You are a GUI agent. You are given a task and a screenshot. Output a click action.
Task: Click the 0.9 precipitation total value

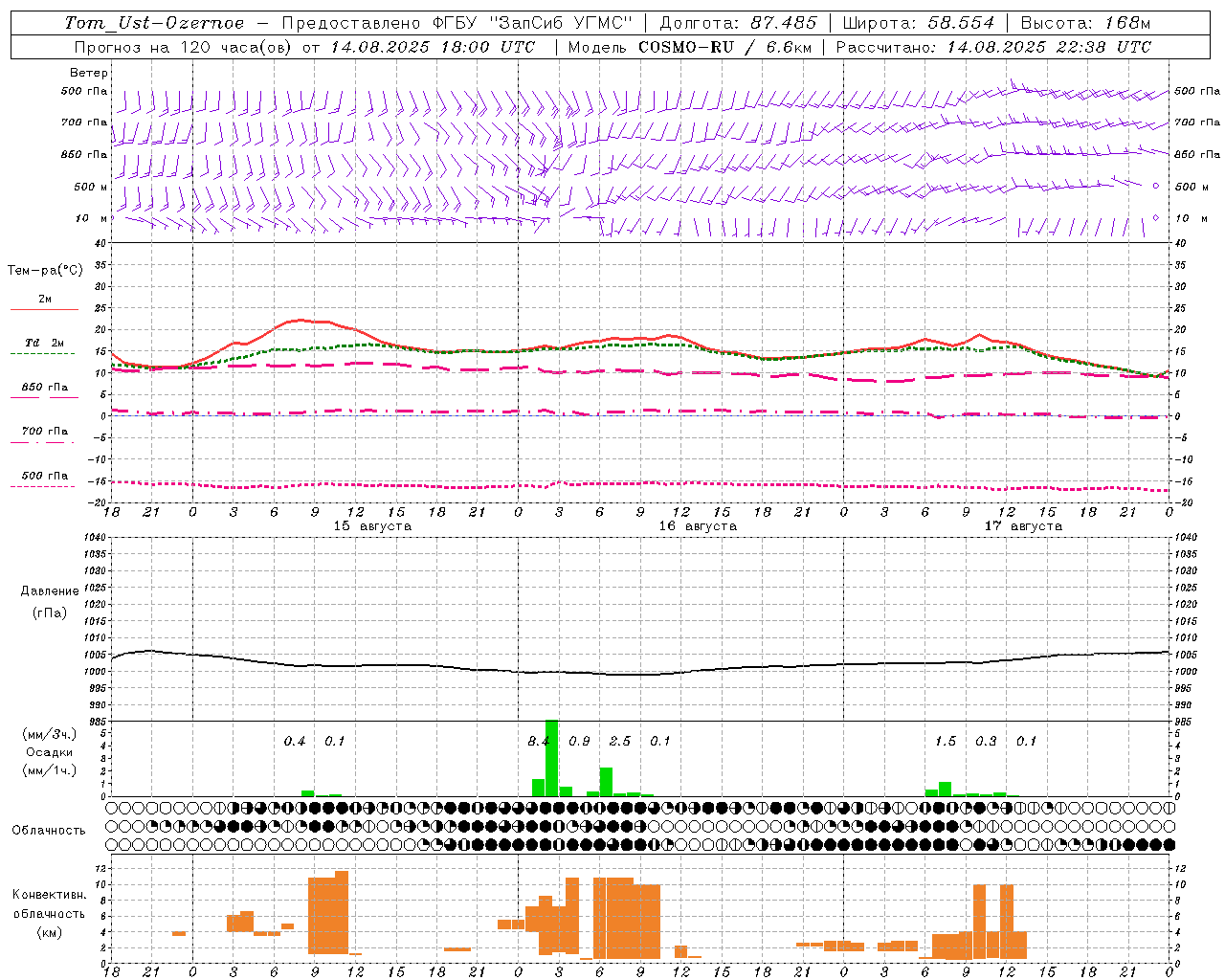point(579,742)
